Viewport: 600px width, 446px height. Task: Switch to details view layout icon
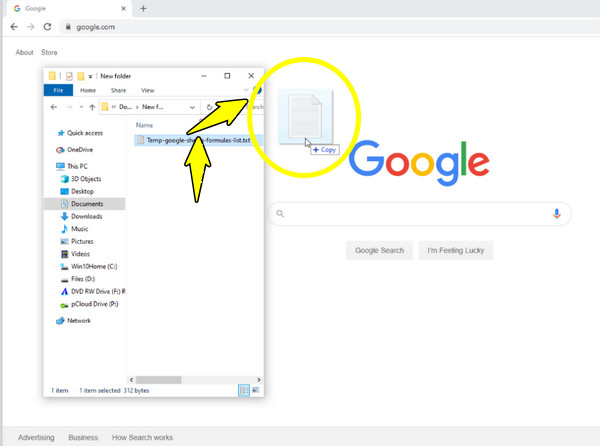244,391
